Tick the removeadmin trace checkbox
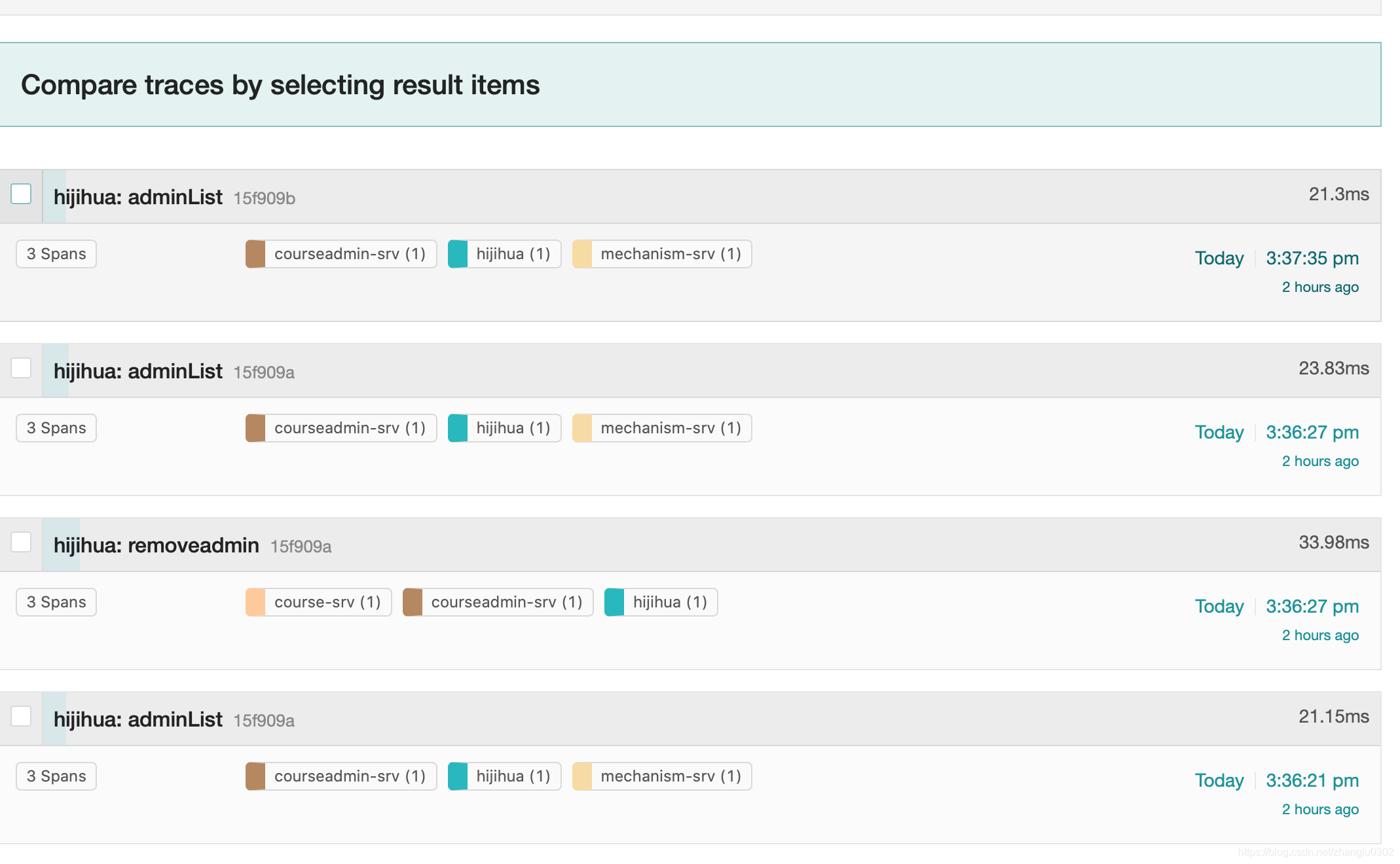This screenshot has height=864, width=1400. tap(21, 543)
